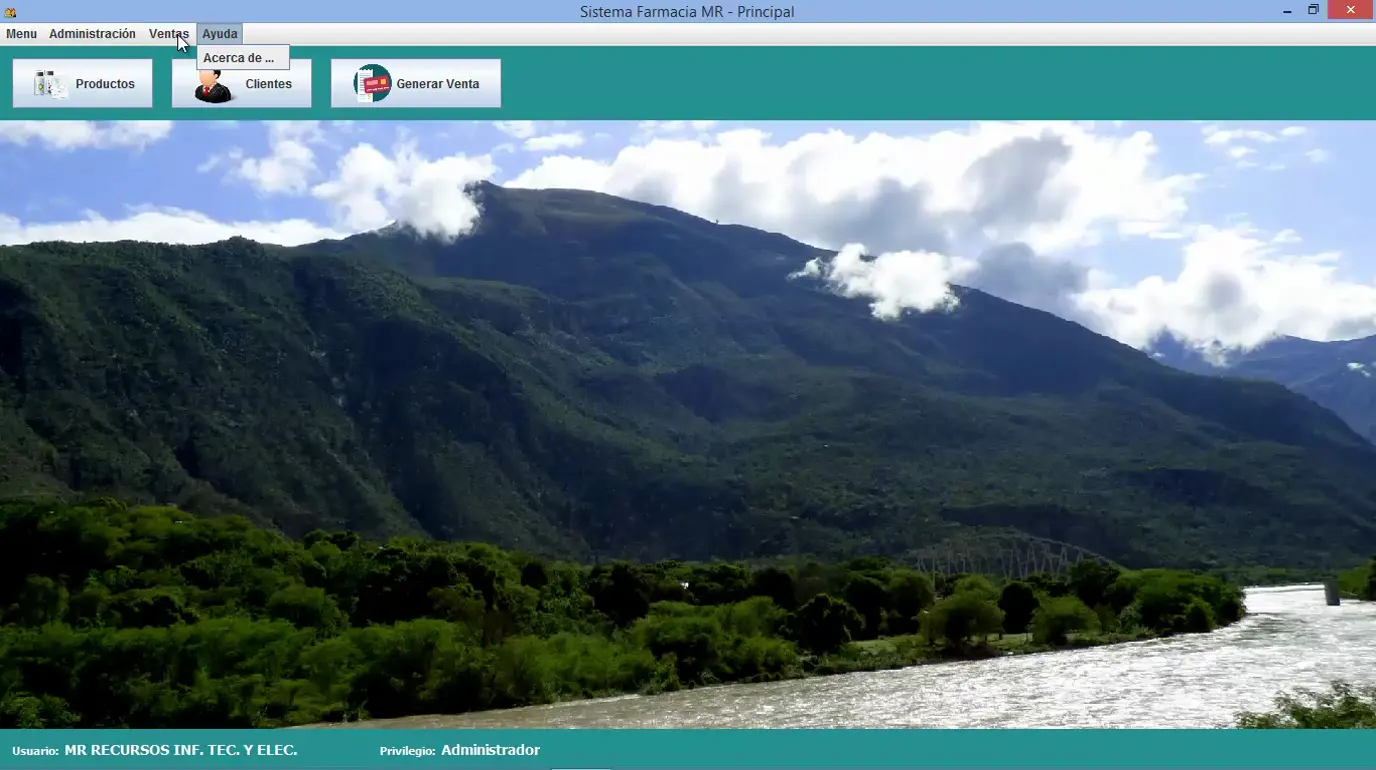Click the user name "MR RECURSOS INF. TEC. Y ELEC."

click(x=181, y=750)
